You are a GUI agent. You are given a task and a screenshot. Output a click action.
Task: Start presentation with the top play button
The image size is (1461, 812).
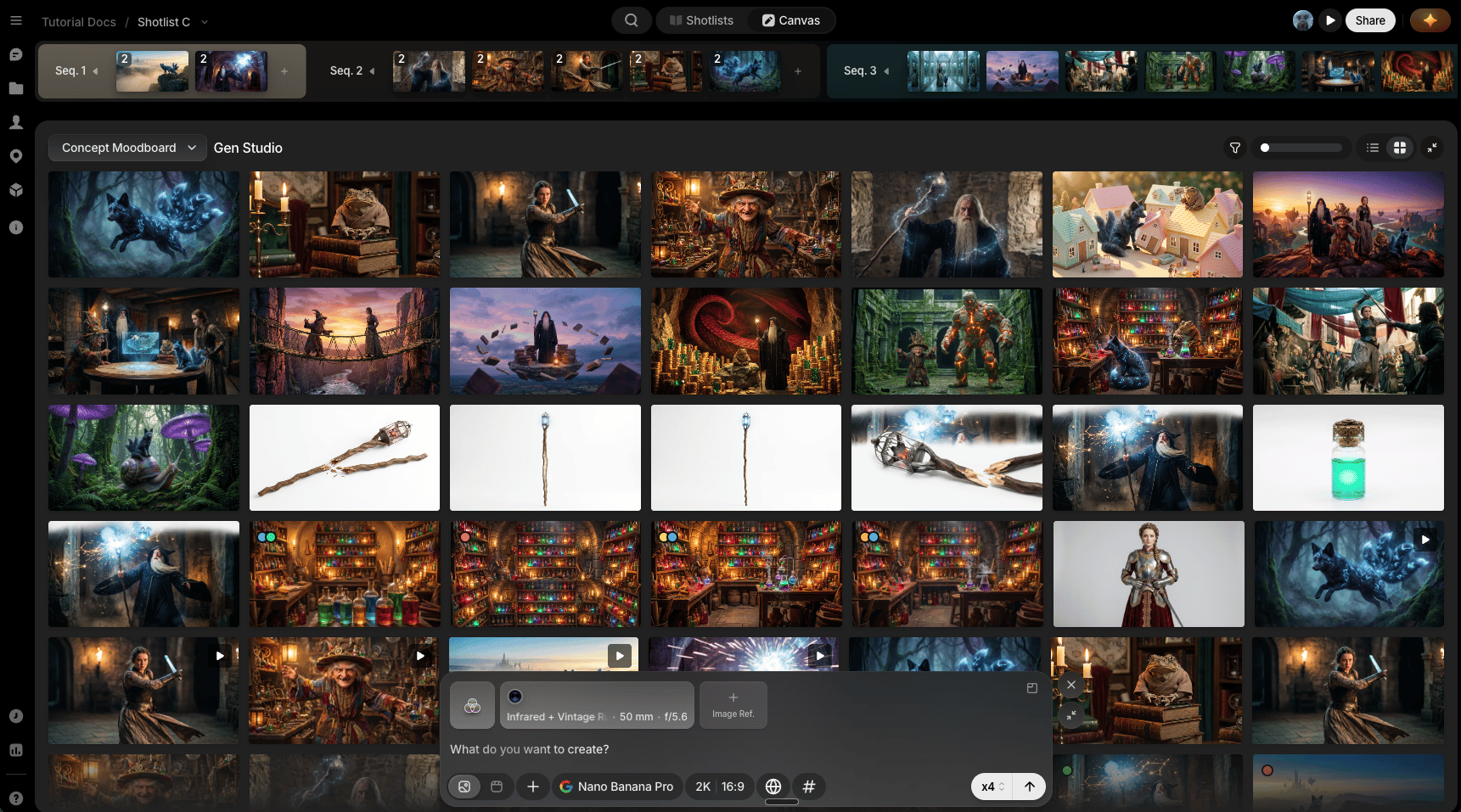click(x=1330, y=20)
